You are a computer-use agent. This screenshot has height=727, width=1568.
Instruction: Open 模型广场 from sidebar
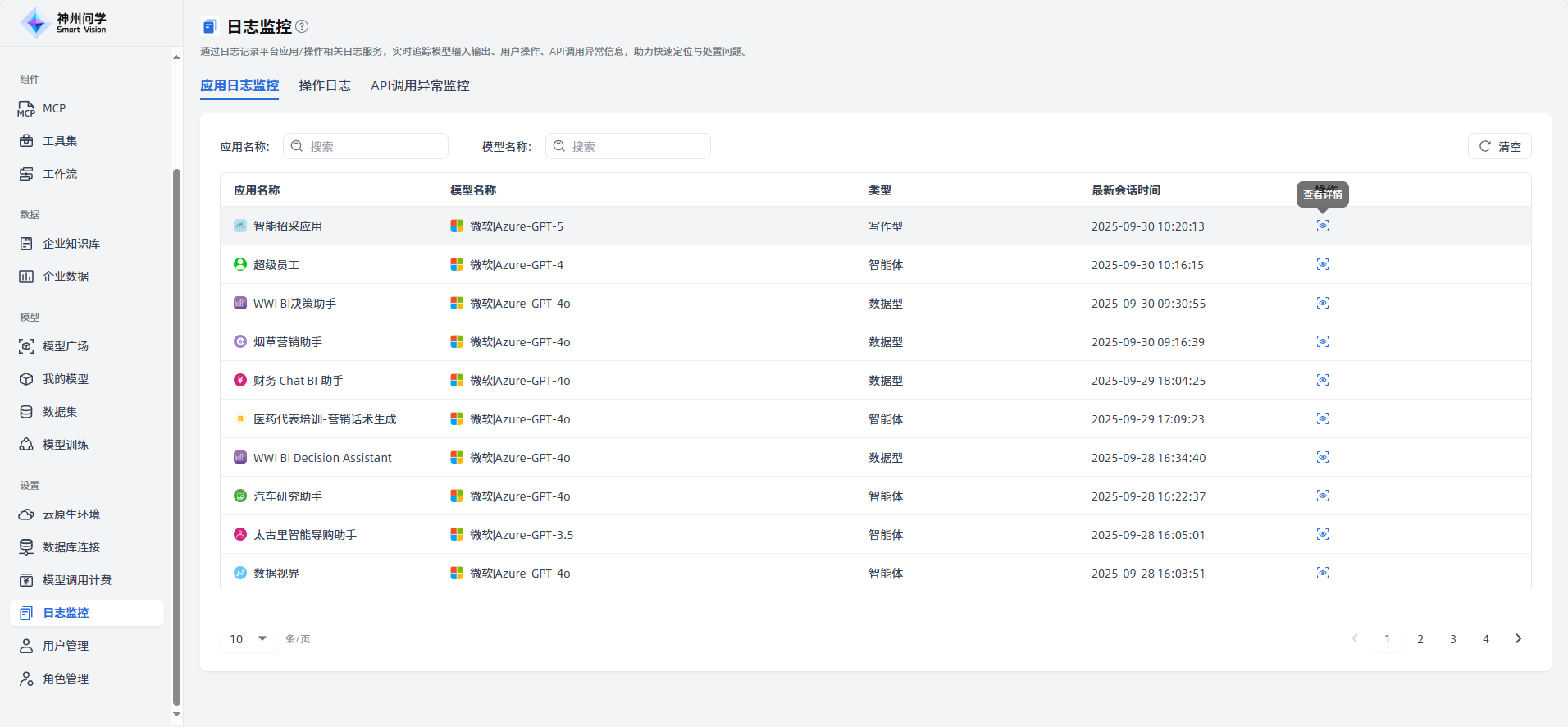66,346
